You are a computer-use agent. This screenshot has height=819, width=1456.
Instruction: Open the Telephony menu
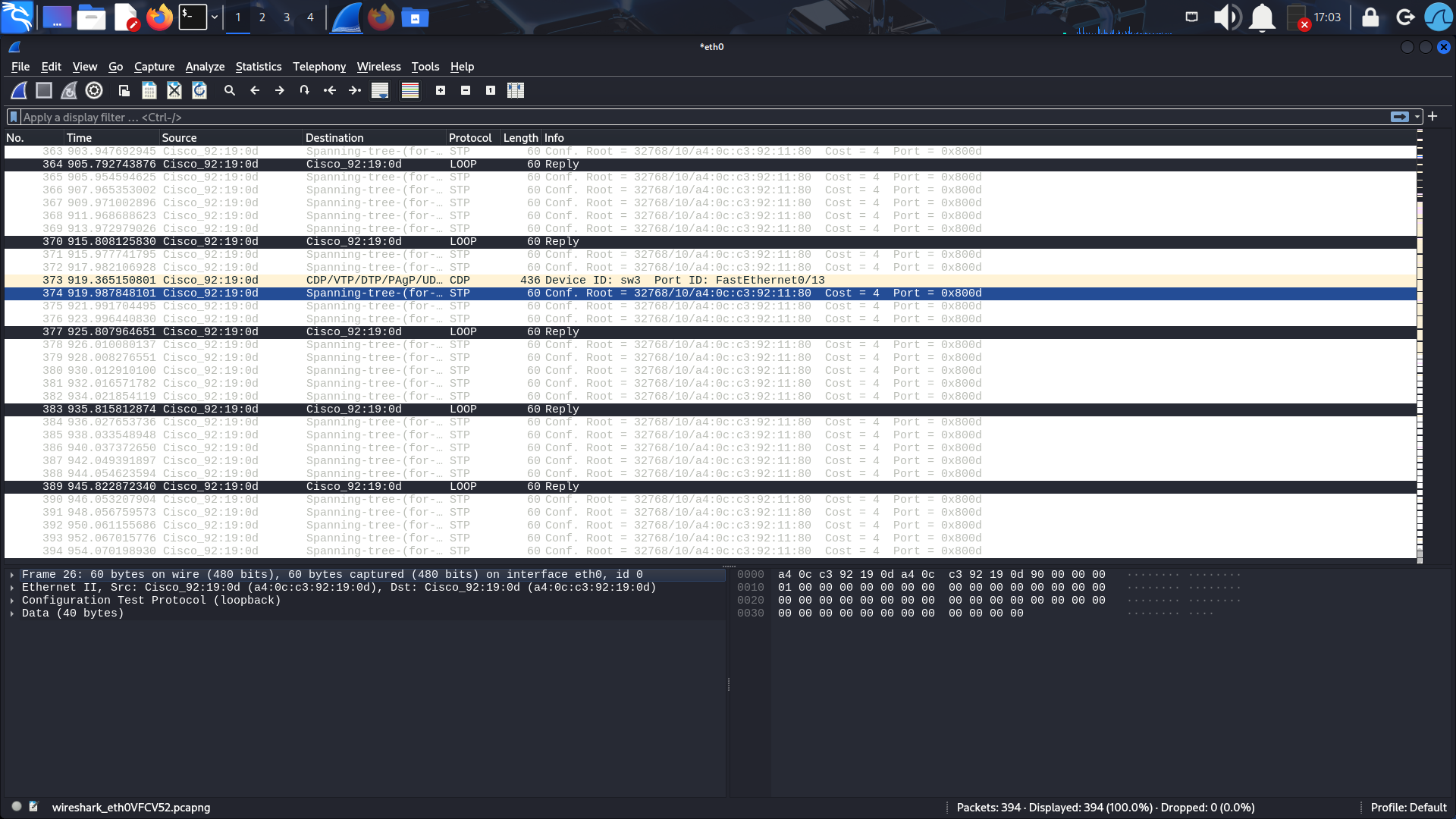(319, 67)
